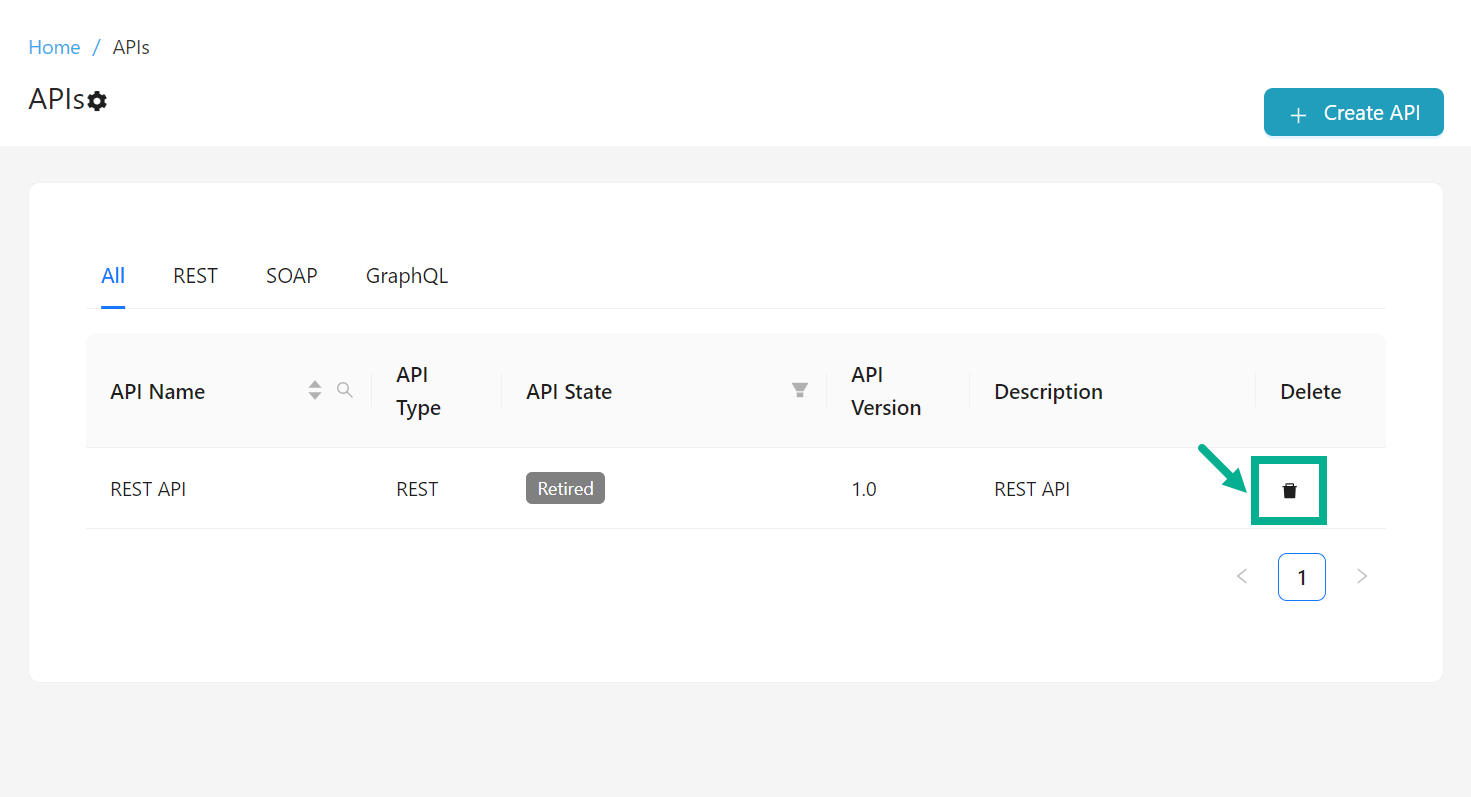
Task: Click the REST API text in Description column
Action: [x=1031, y=489]
